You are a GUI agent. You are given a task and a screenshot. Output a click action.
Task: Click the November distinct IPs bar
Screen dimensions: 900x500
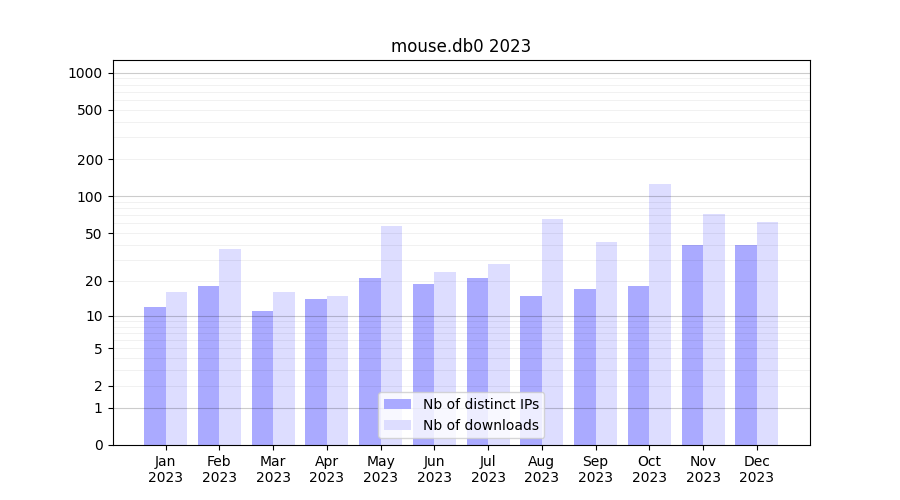[x=692, y=344]
